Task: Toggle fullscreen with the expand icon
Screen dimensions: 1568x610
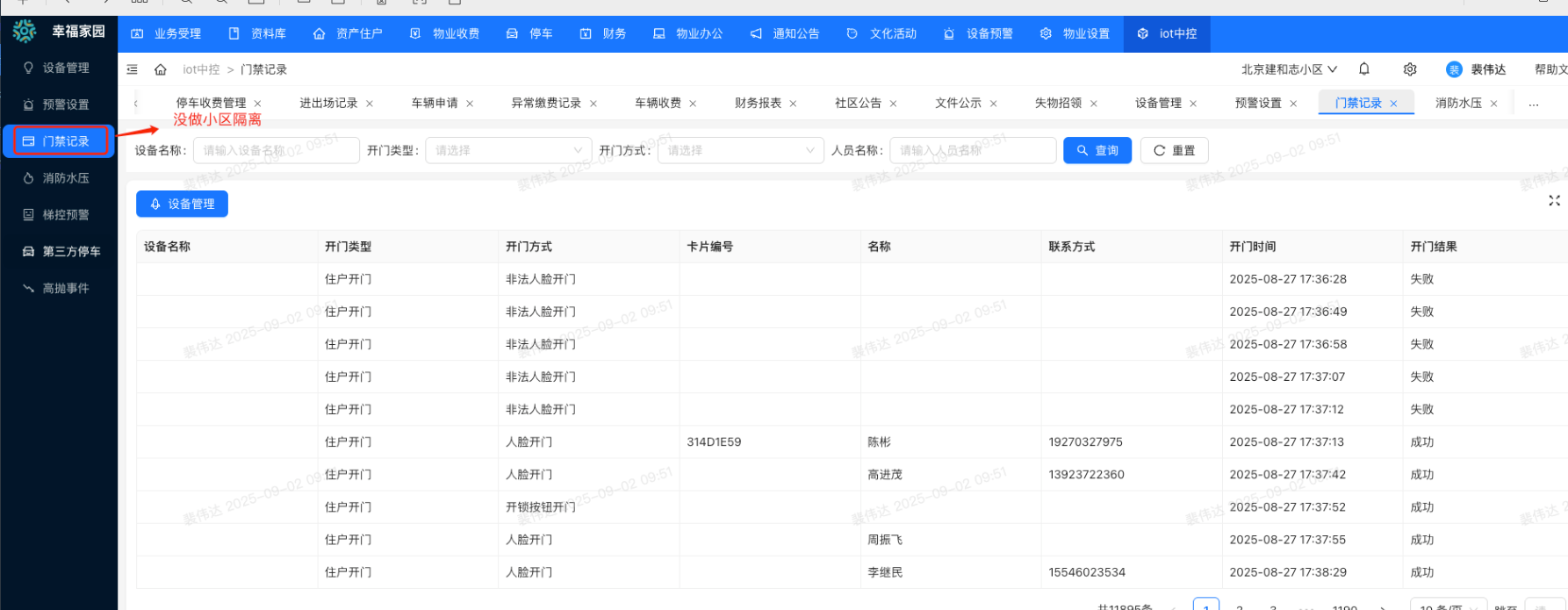Action: (1554, 201)
